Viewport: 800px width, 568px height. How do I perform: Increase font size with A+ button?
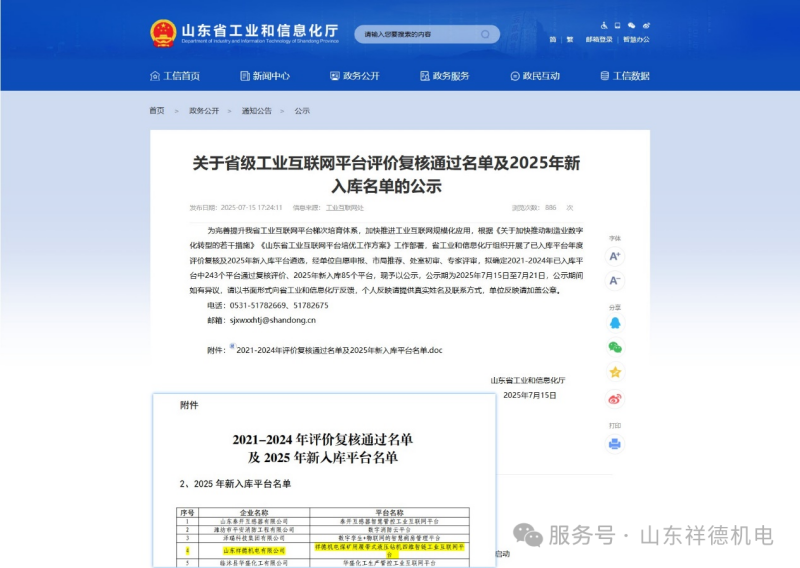pyautogui.click(x=615, y=256)
